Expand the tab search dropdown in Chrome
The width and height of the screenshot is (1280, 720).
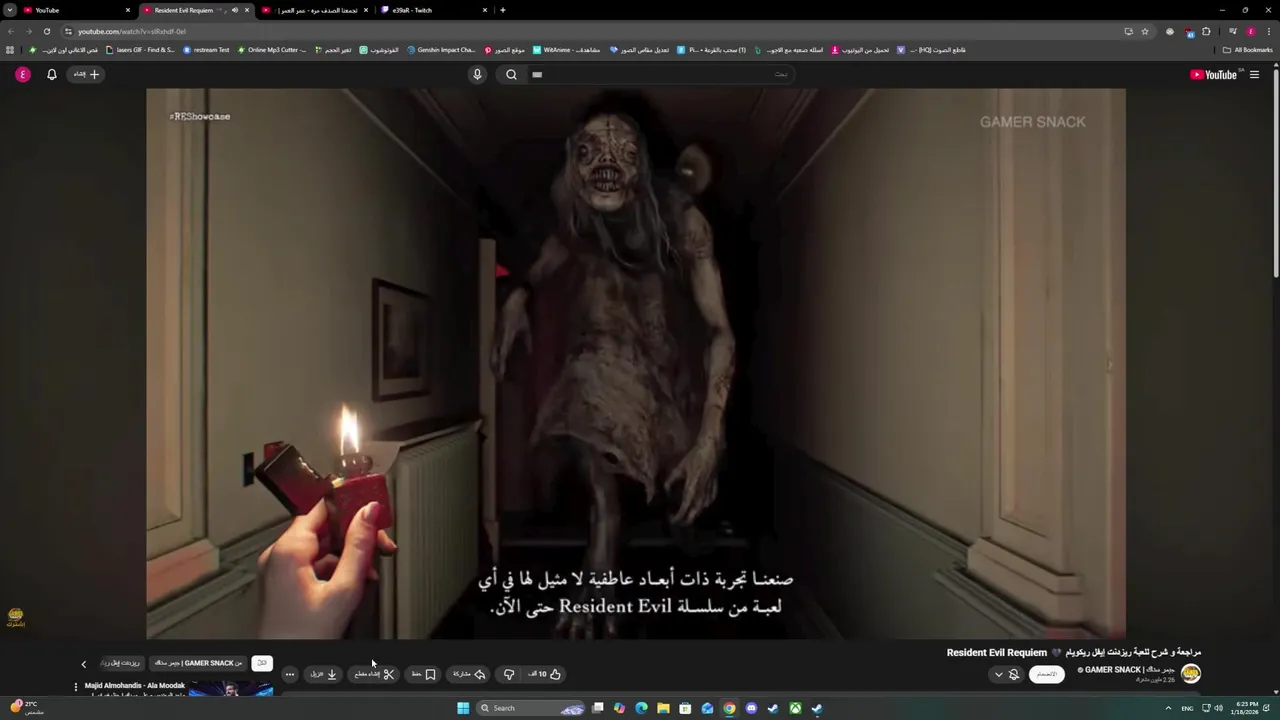tap(9, 10)
